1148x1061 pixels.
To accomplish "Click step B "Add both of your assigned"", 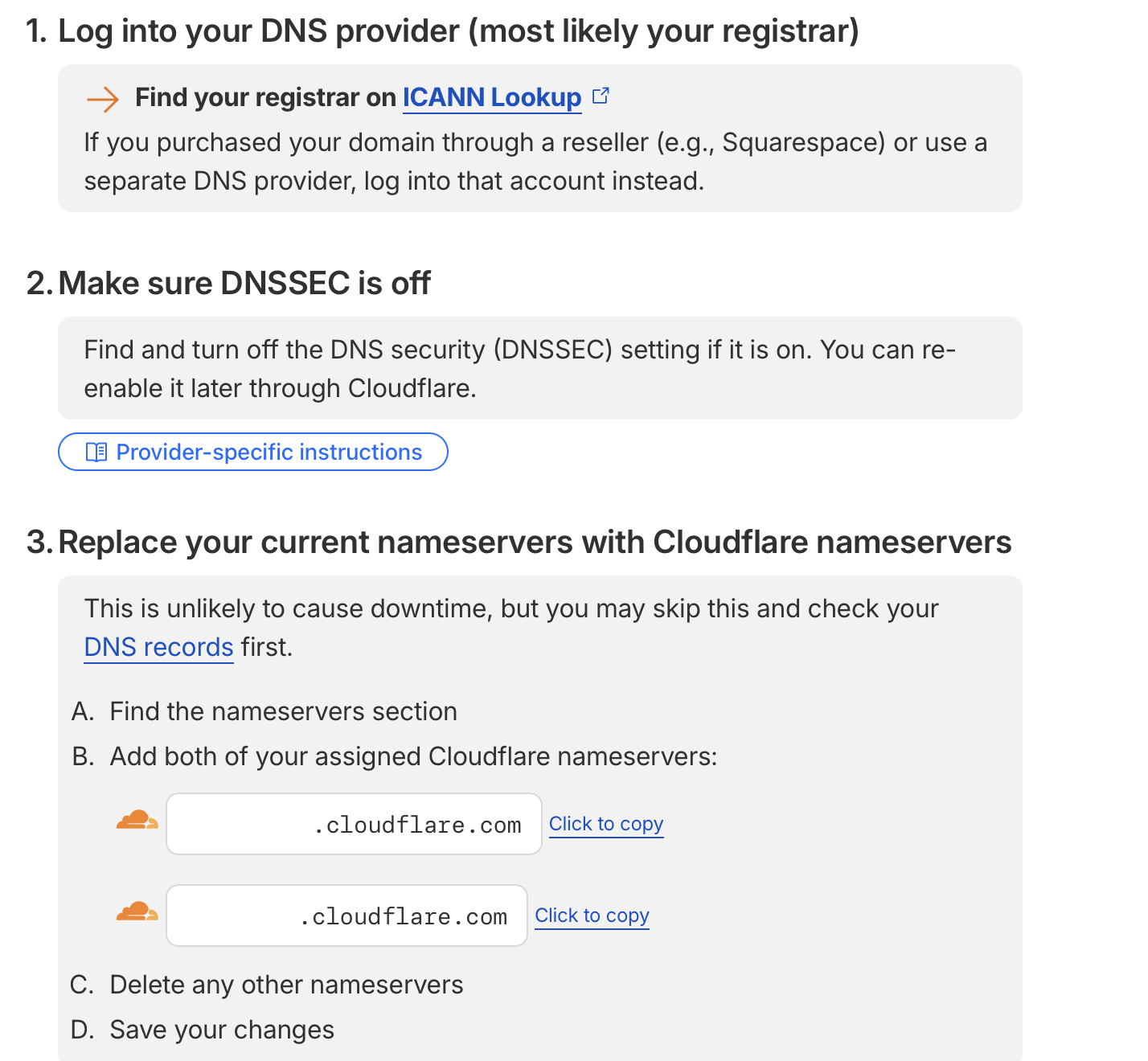I will coord(413,756).
